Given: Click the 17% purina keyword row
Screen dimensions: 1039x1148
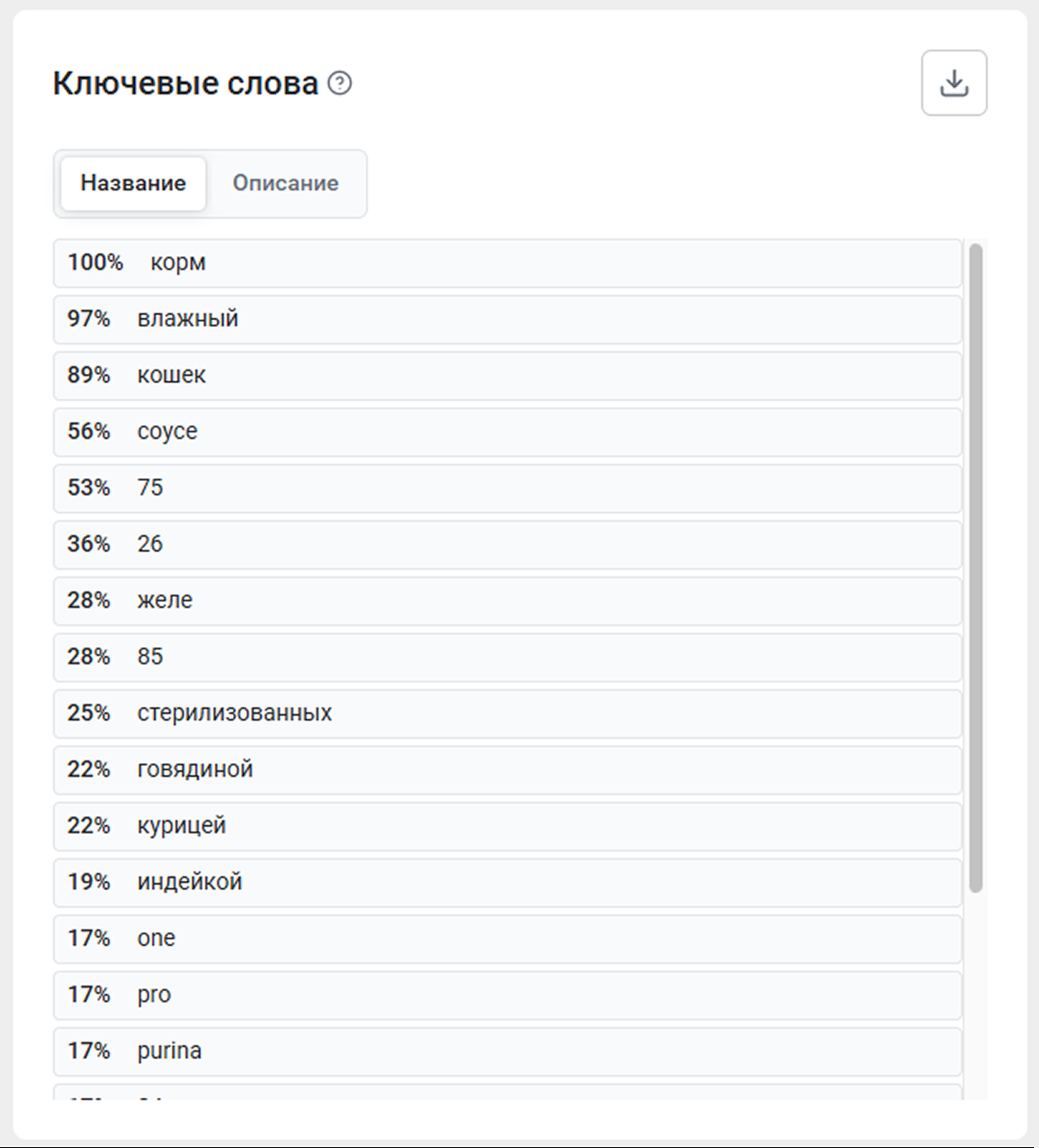Looking at the screenshot, I should tap(507, 1052).
